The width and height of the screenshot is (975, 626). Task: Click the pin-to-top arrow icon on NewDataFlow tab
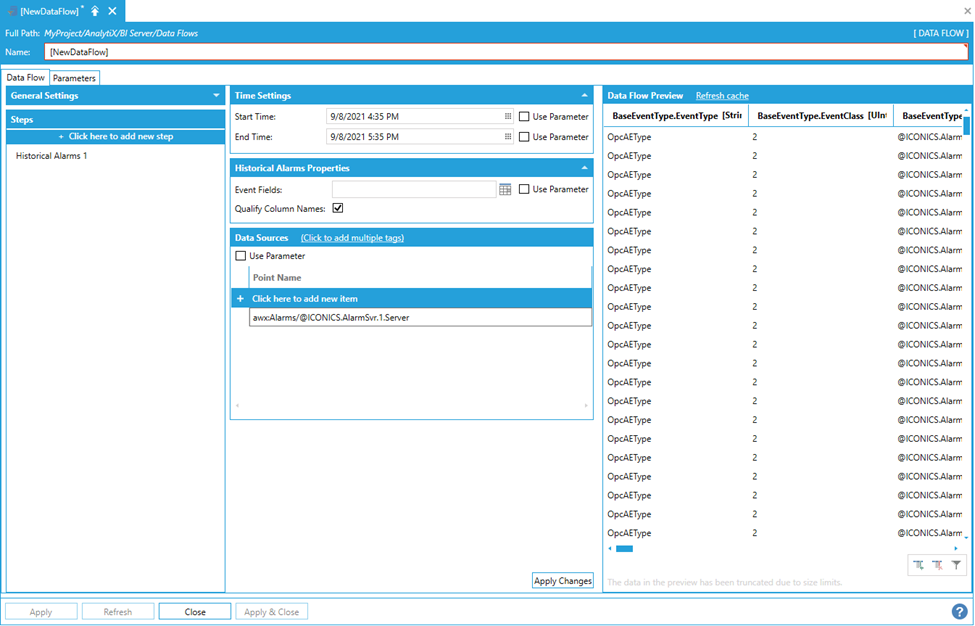click(x=95, y=11)
